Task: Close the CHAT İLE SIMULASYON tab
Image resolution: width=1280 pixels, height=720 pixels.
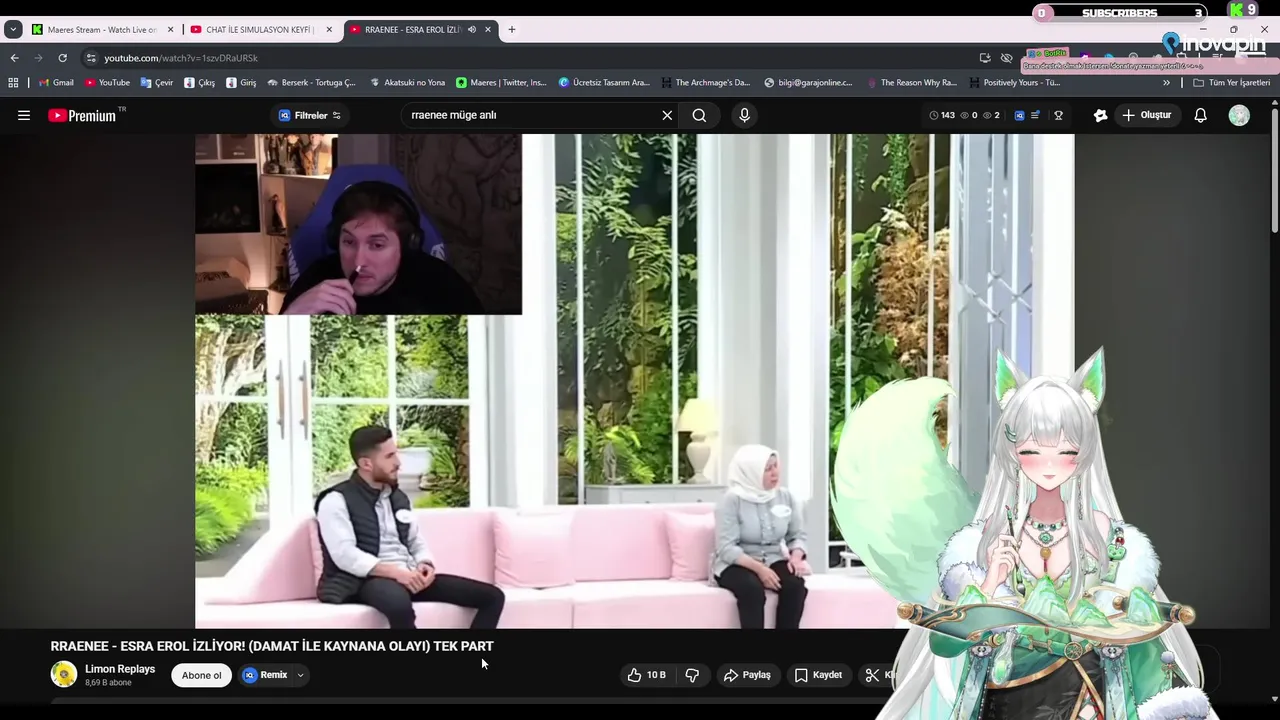Action: click(x=329, y=30)
